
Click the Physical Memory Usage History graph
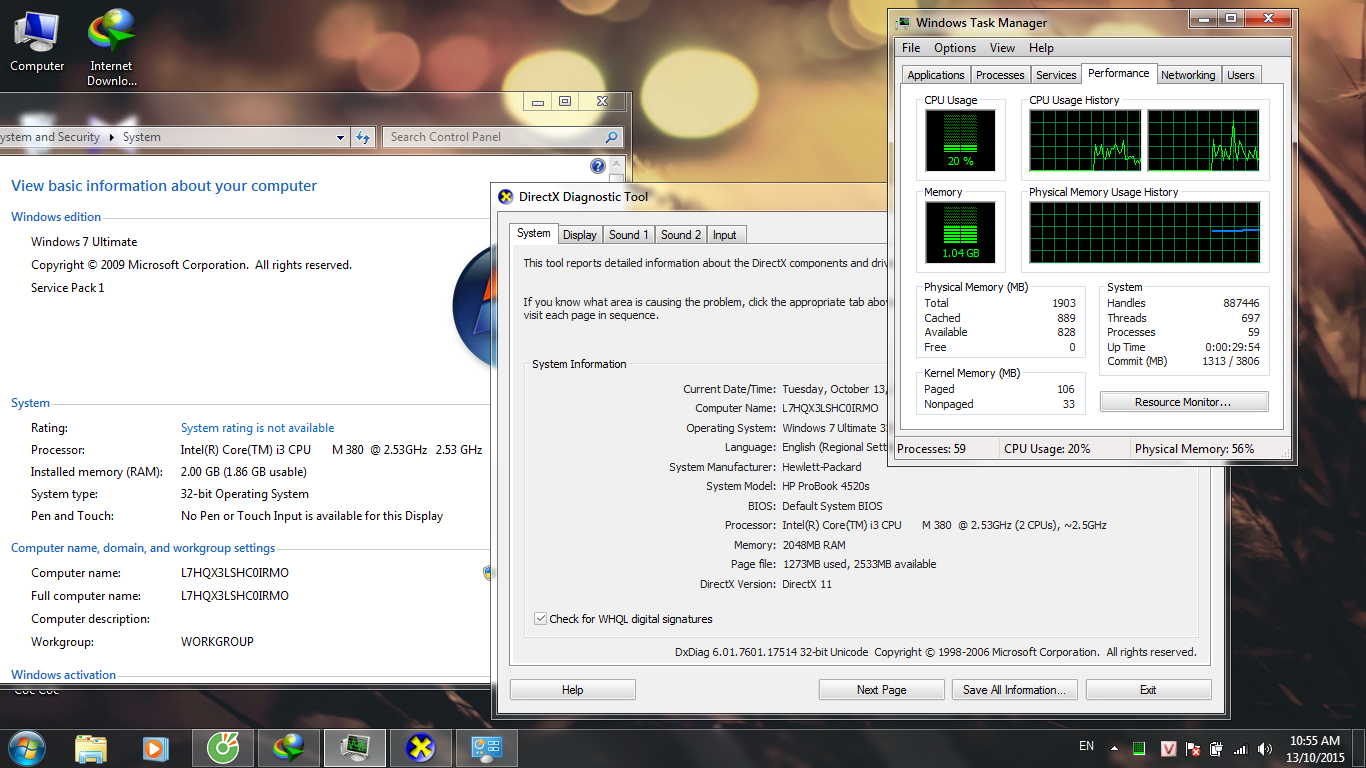(x=1145, y=232)
